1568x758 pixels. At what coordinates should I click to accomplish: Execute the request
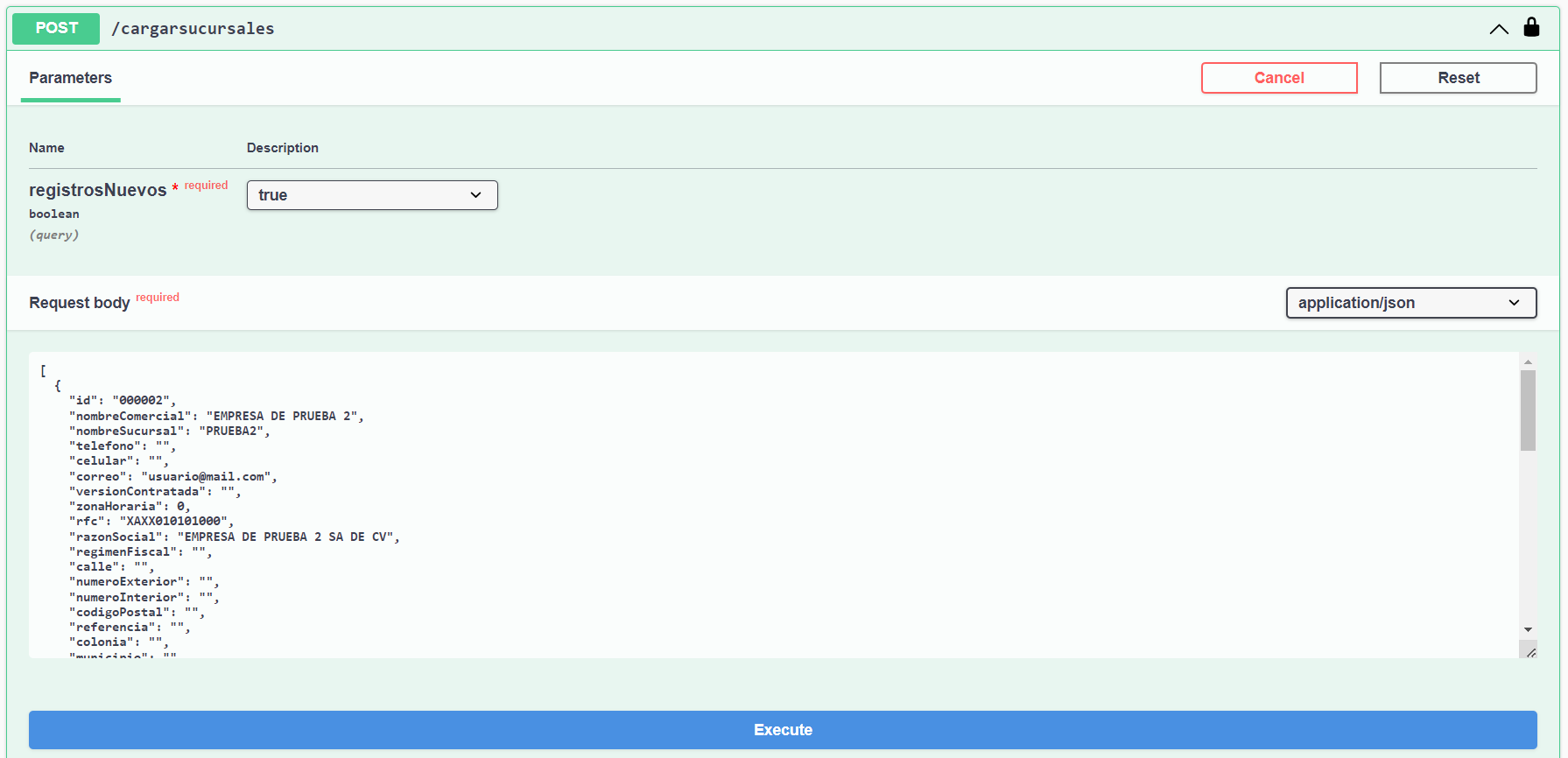pos(783,730)
